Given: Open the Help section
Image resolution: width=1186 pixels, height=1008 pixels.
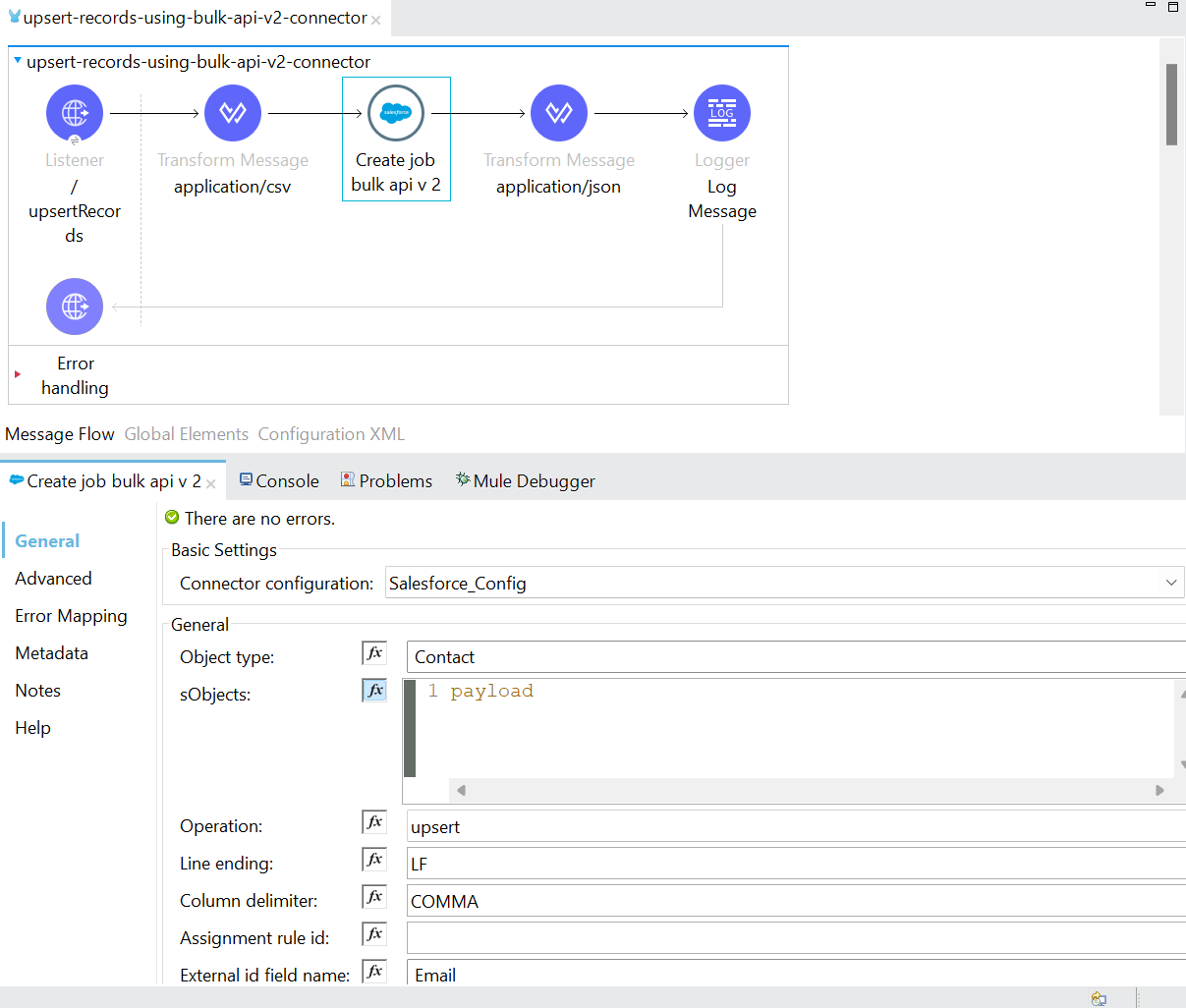Looking at the screenshot, I should pyautogui.click(x=32, y=728).
